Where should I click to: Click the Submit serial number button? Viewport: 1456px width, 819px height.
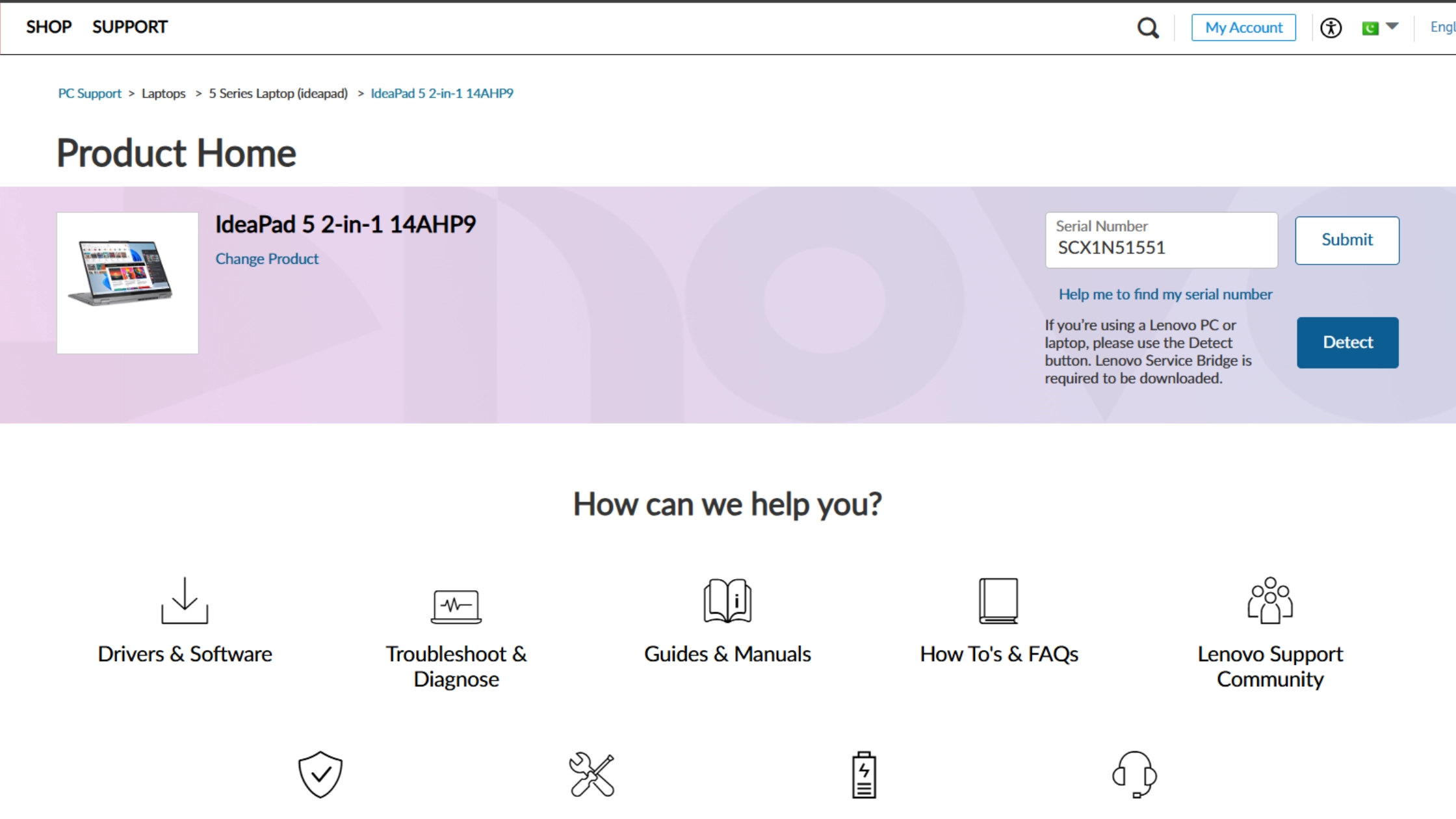[x=1347, y=240]
